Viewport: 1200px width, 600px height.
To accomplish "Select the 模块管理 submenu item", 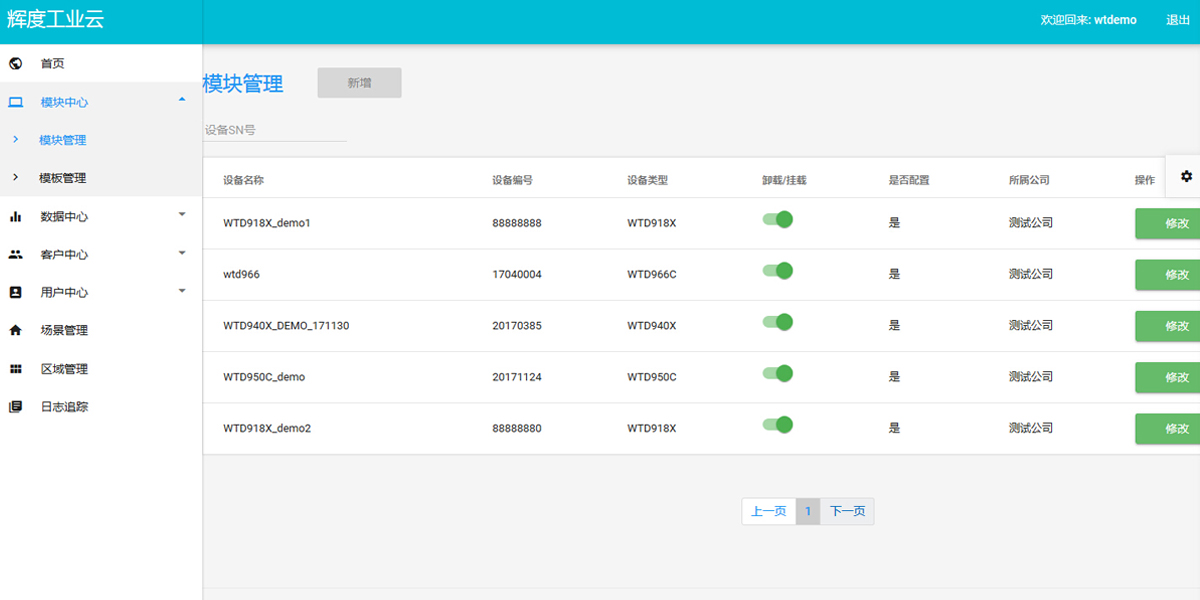I will tap(62, 140).
